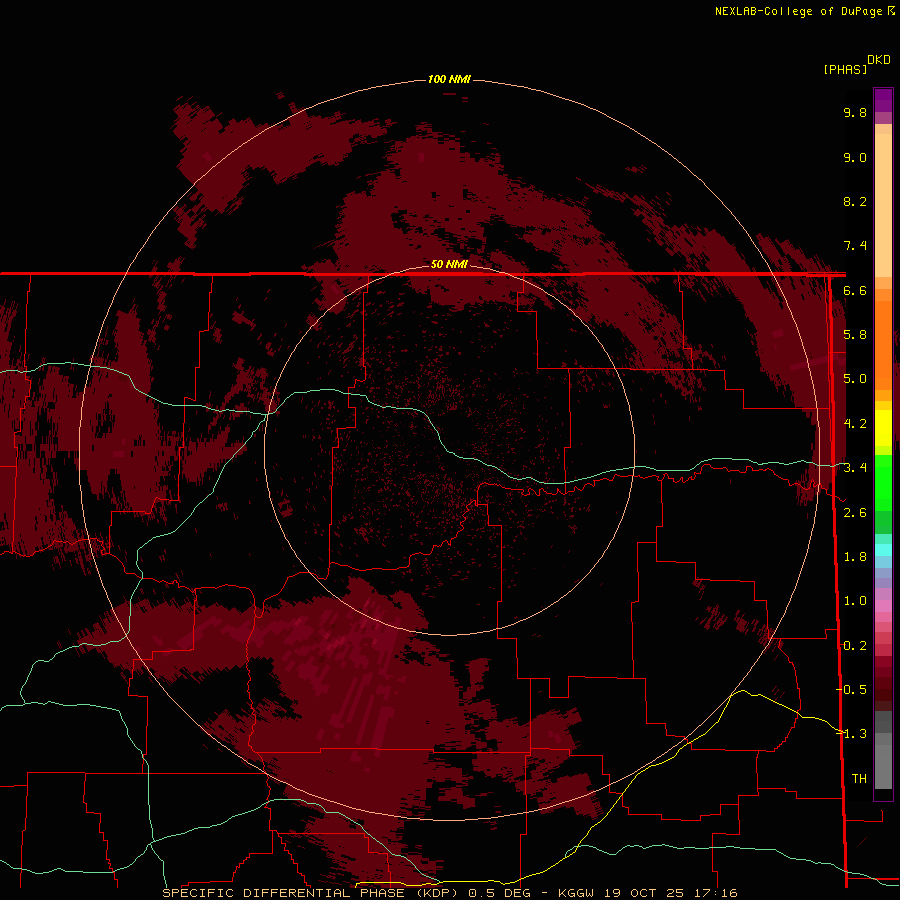The height and width of the screenshot is (900, 900).
Task: Select the 50 NMI range ring label
Action: coord(449,264)
